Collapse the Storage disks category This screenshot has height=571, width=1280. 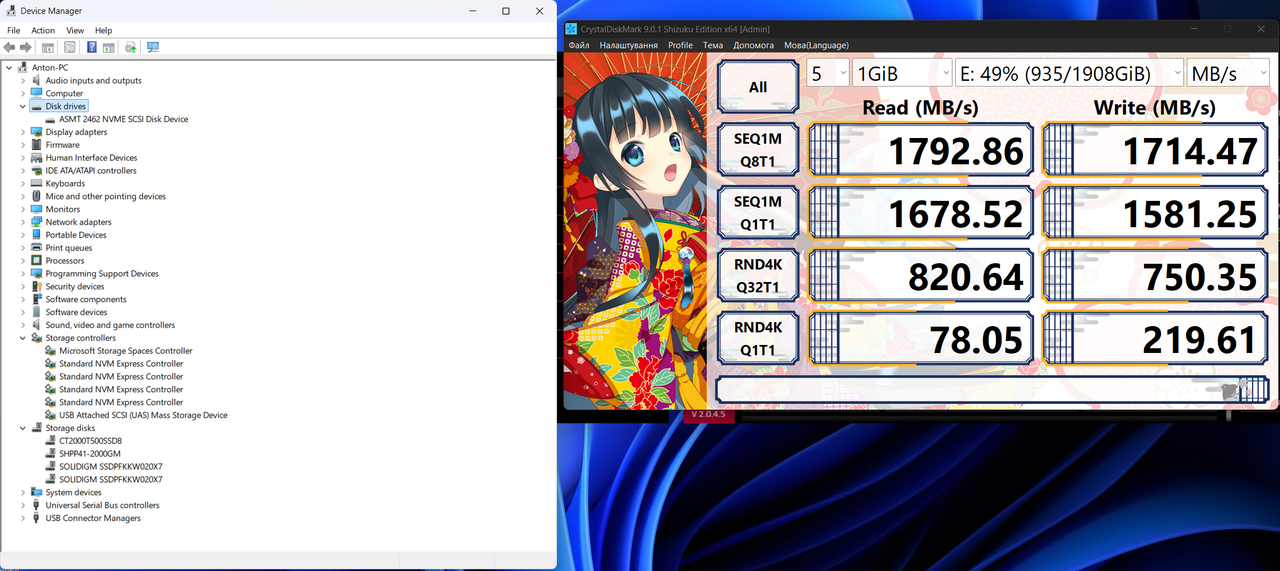(x=23, y=428)
